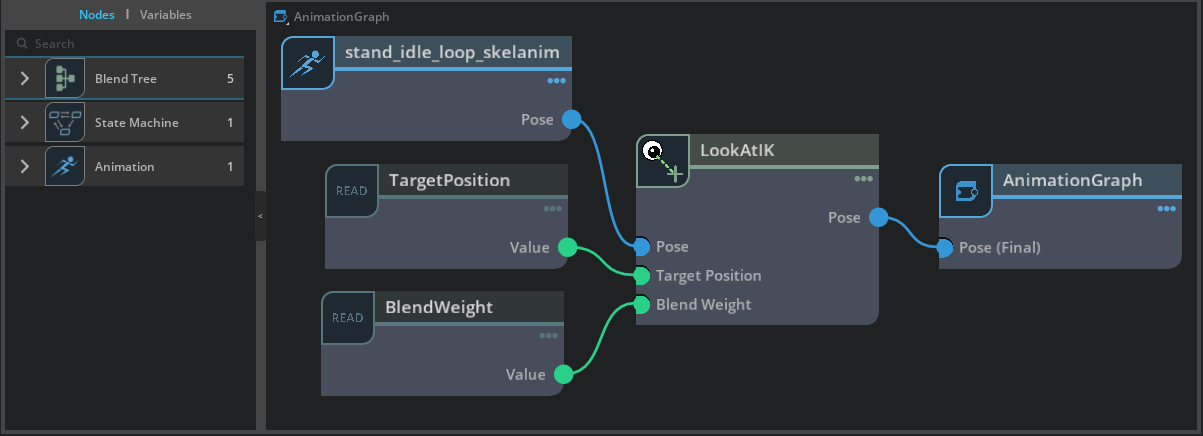
Task: Click the State Machine category icon
Action: (x=65, y=123)
